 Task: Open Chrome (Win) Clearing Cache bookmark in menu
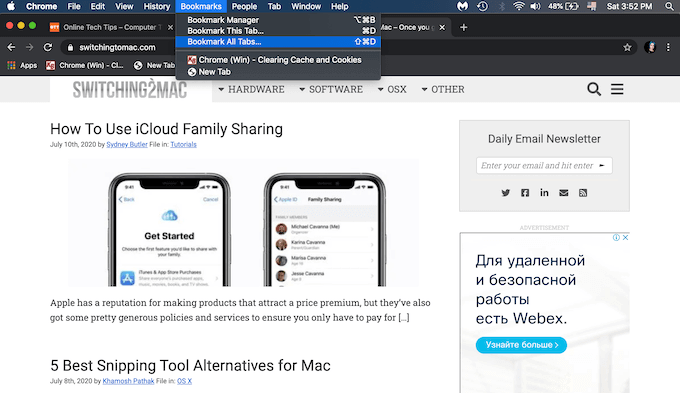click(278, 60)
